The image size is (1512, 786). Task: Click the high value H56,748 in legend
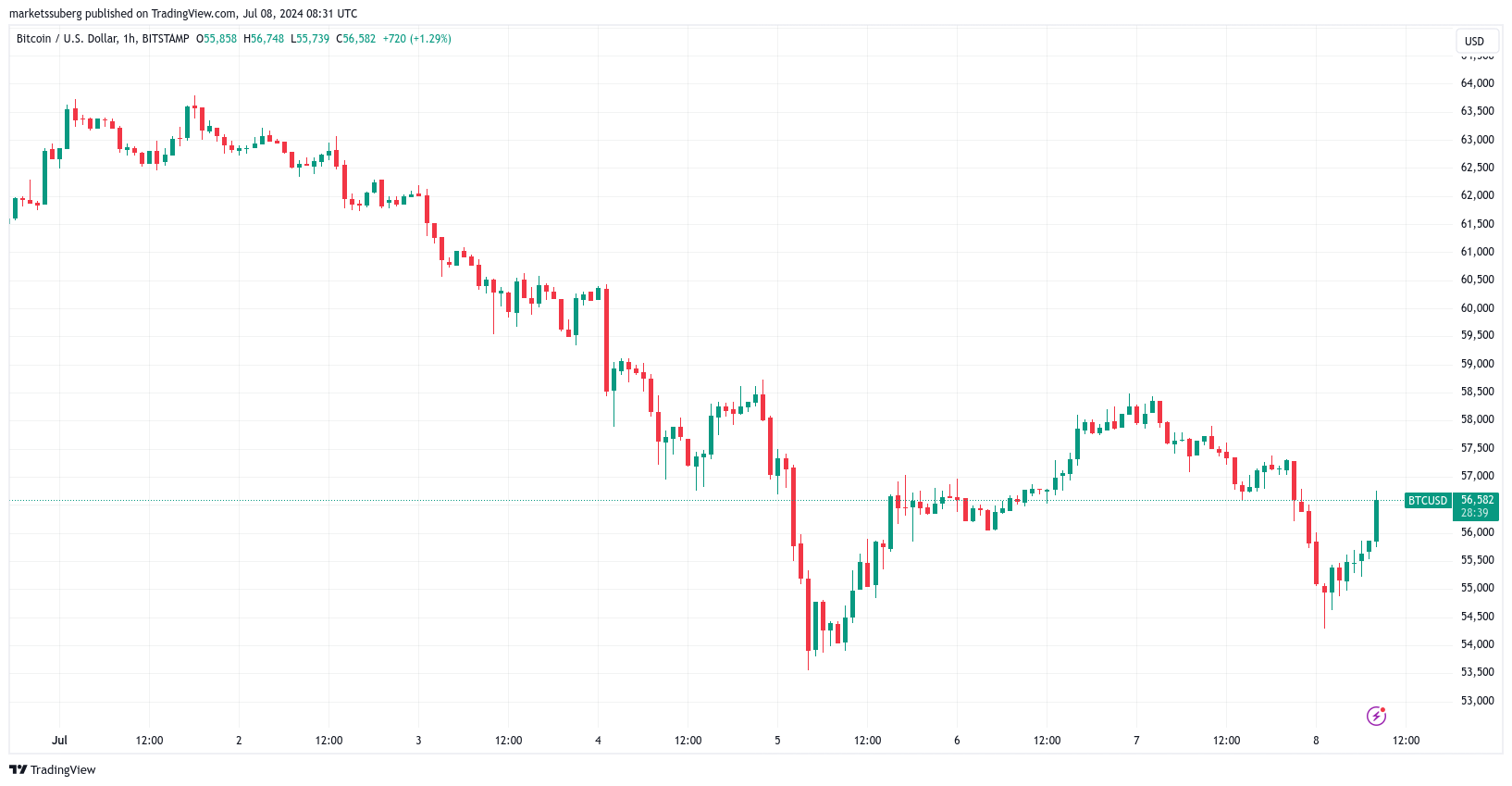click(x=264, y=39)
